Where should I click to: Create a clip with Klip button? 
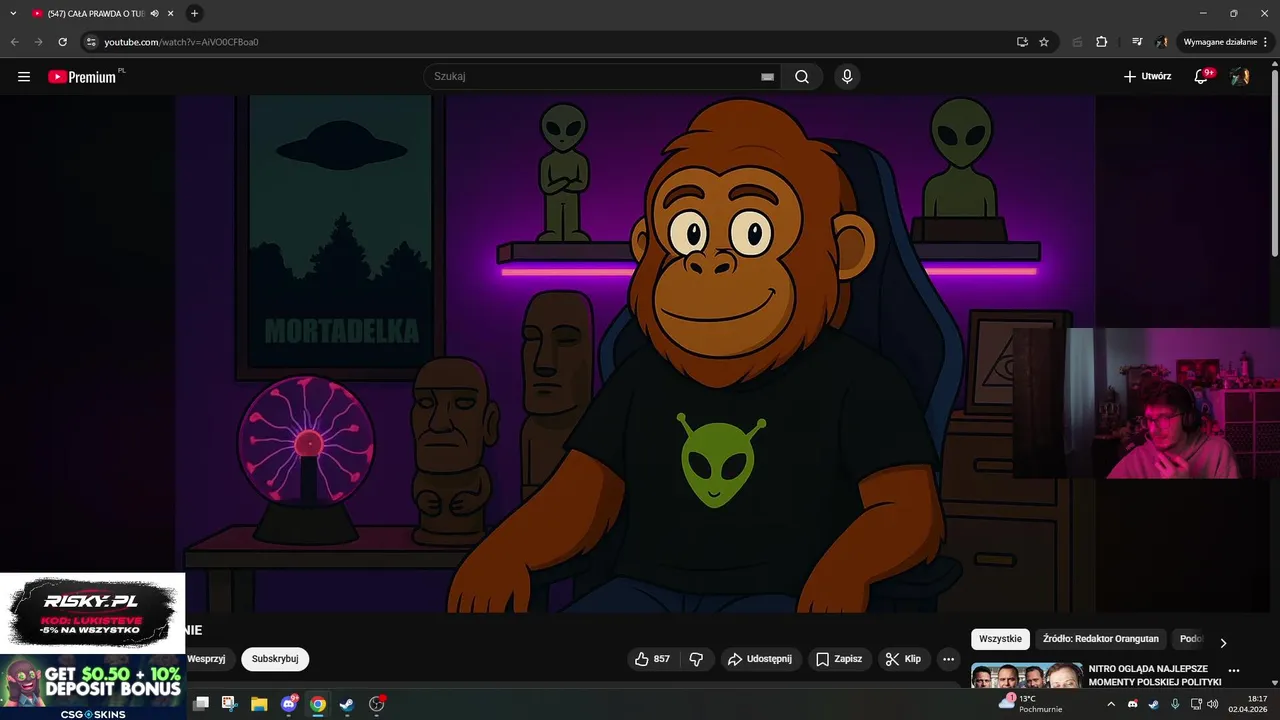click(903, 659)
